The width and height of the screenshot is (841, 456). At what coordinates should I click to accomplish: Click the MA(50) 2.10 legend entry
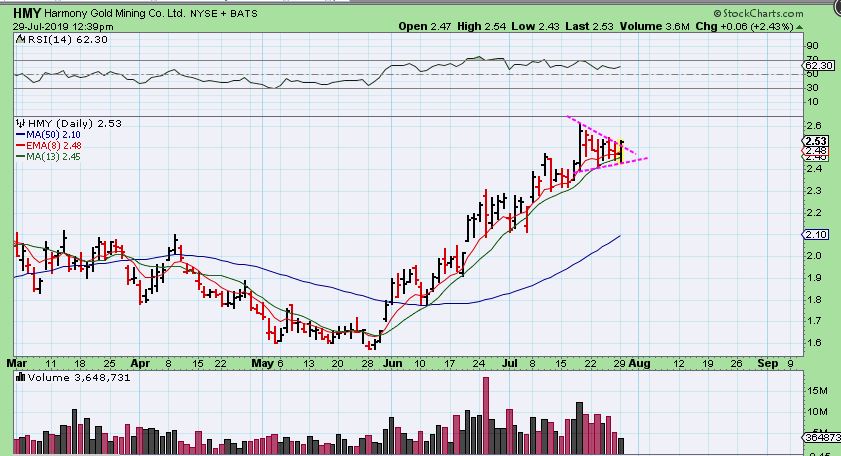[48, 135]
